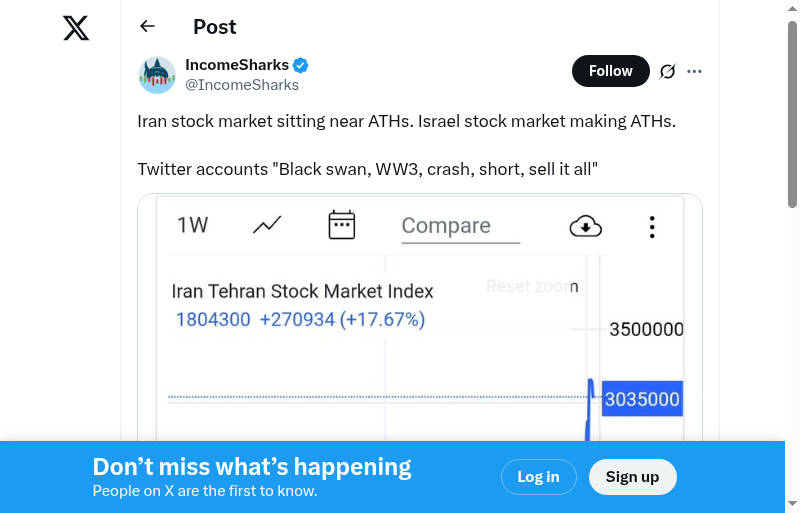Open the chart's vertical dots menu
This screenshot has width=800, height=513.
(652, 227)
